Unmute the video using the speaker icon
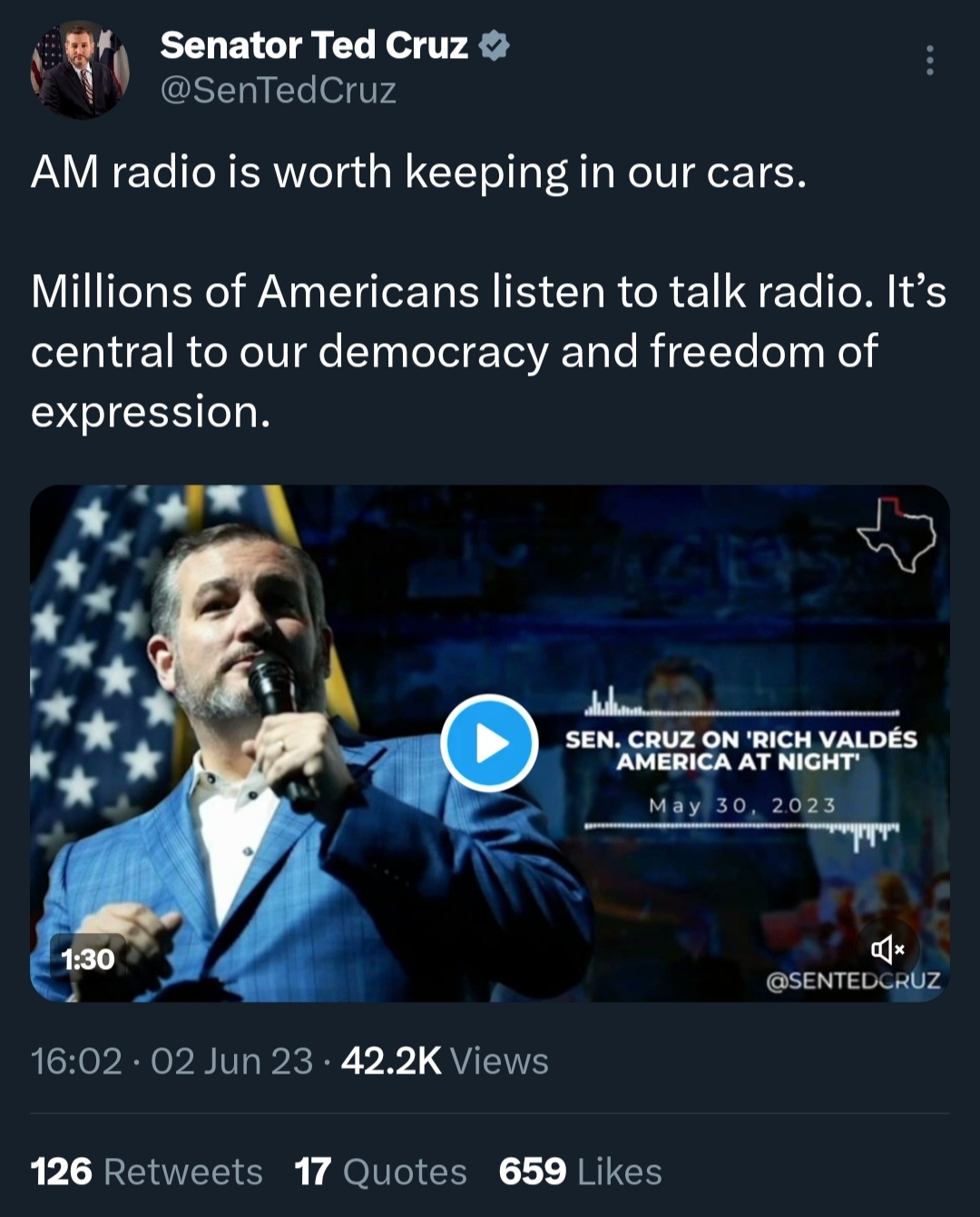 click(x=887, y=949)
